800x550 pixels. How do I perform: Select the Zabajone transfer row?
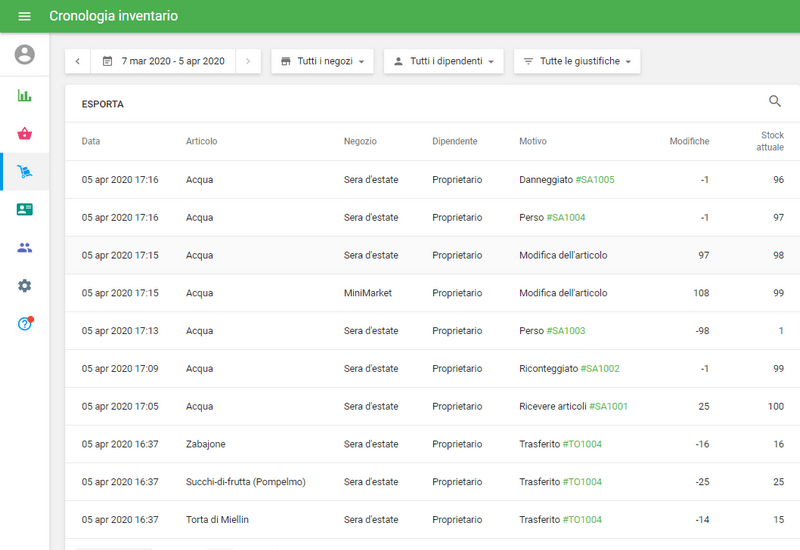tap(400, 444)
